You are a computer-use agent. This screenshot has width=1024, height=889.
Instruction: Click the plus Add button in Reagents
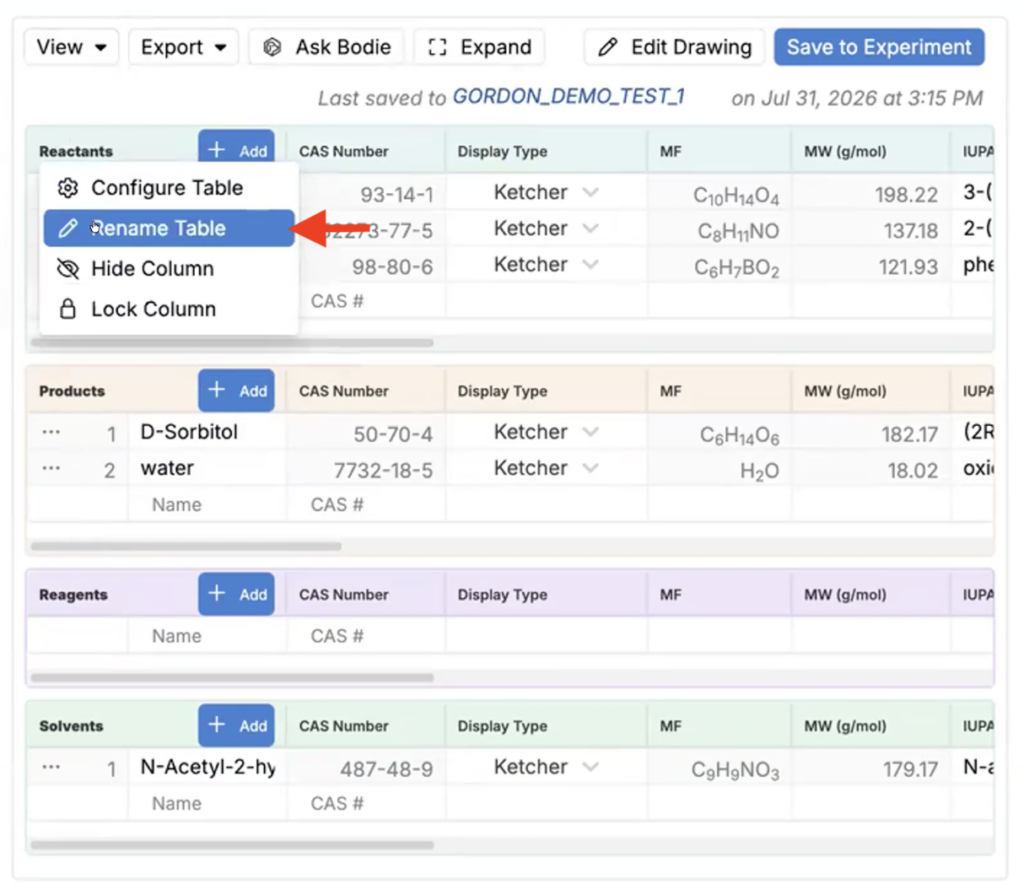tap(236, 594)
